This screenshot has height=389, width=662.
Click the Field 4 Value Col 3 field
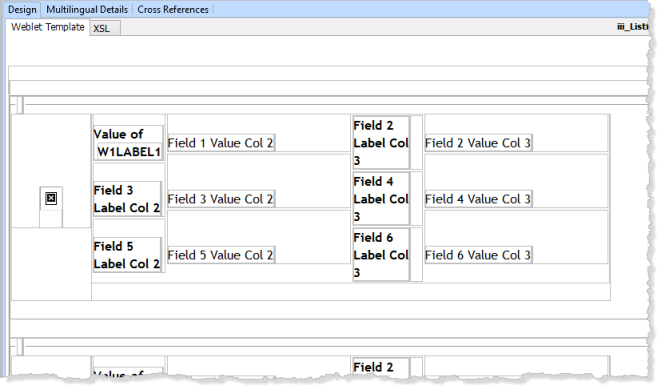(x=478, y=199)
